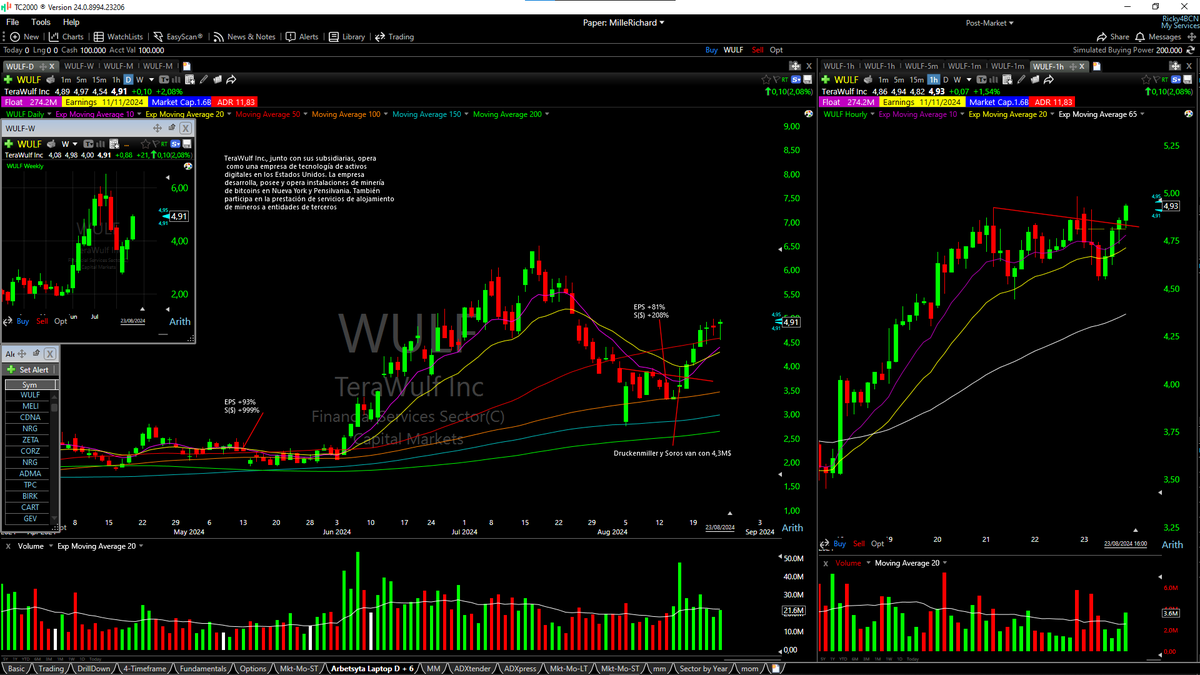Click My Services link
Image resolution: width=1200 pixels, height=675 pixels.
[1179, 25]
